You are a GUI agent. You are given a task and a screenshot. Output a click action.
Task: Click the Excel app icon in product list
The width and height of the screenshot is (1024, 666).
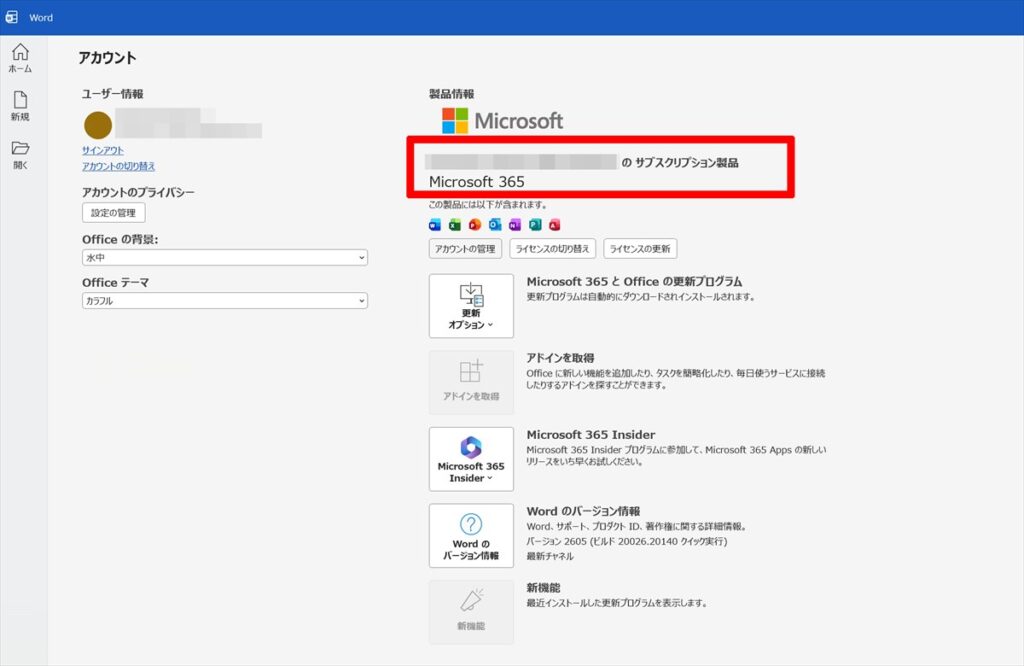tap(455, 225)
